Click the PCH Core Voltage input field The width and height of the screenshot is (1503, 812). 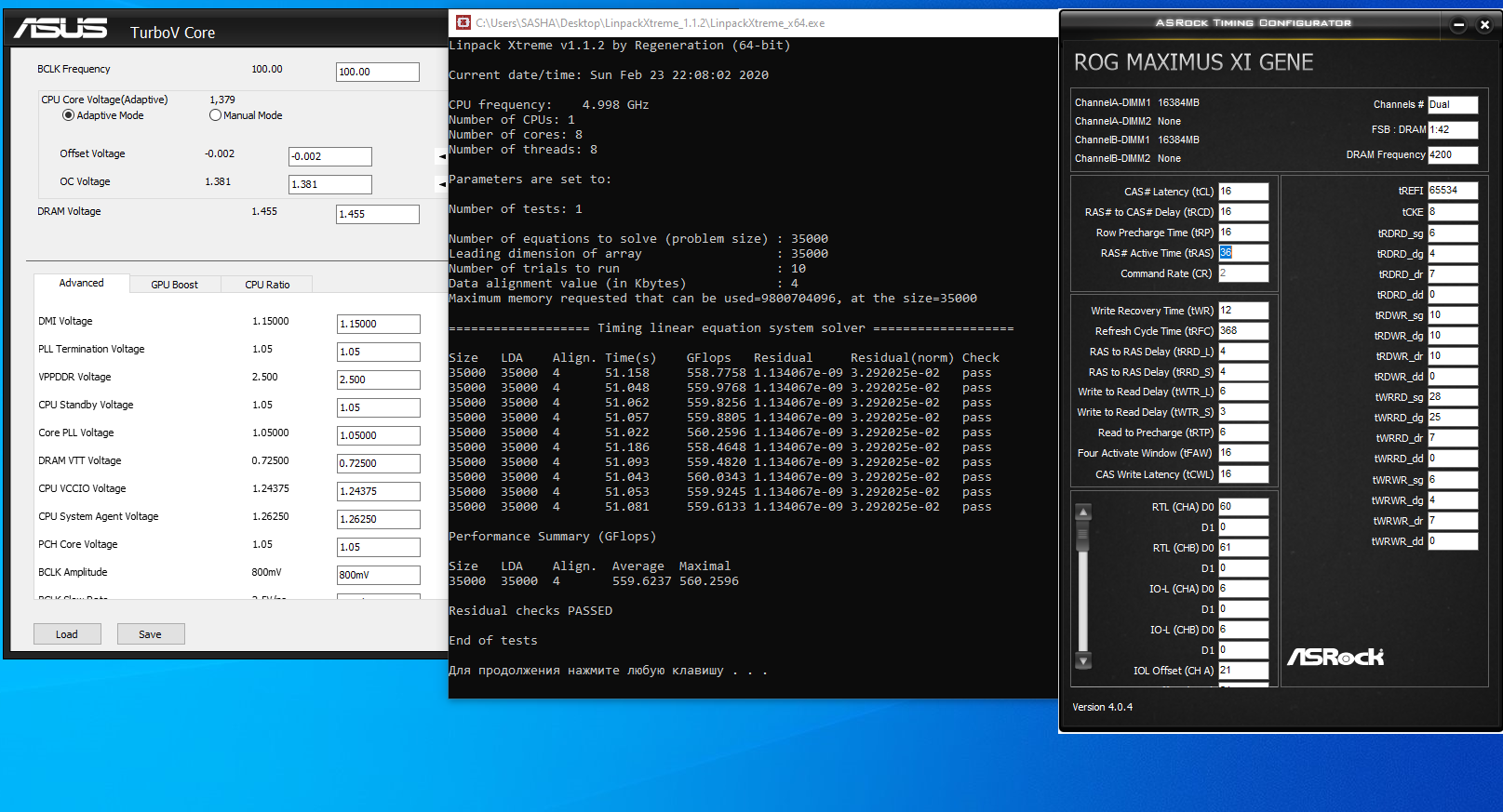click(x=379, y=547)
